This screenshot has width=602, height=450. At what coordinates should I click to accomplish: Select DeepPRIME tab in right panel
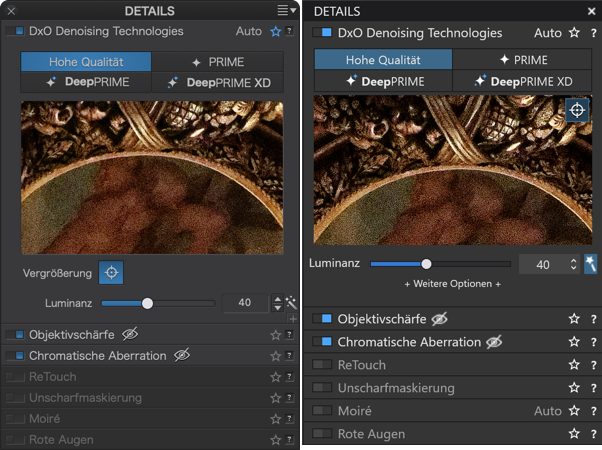(x=383, y=81)
